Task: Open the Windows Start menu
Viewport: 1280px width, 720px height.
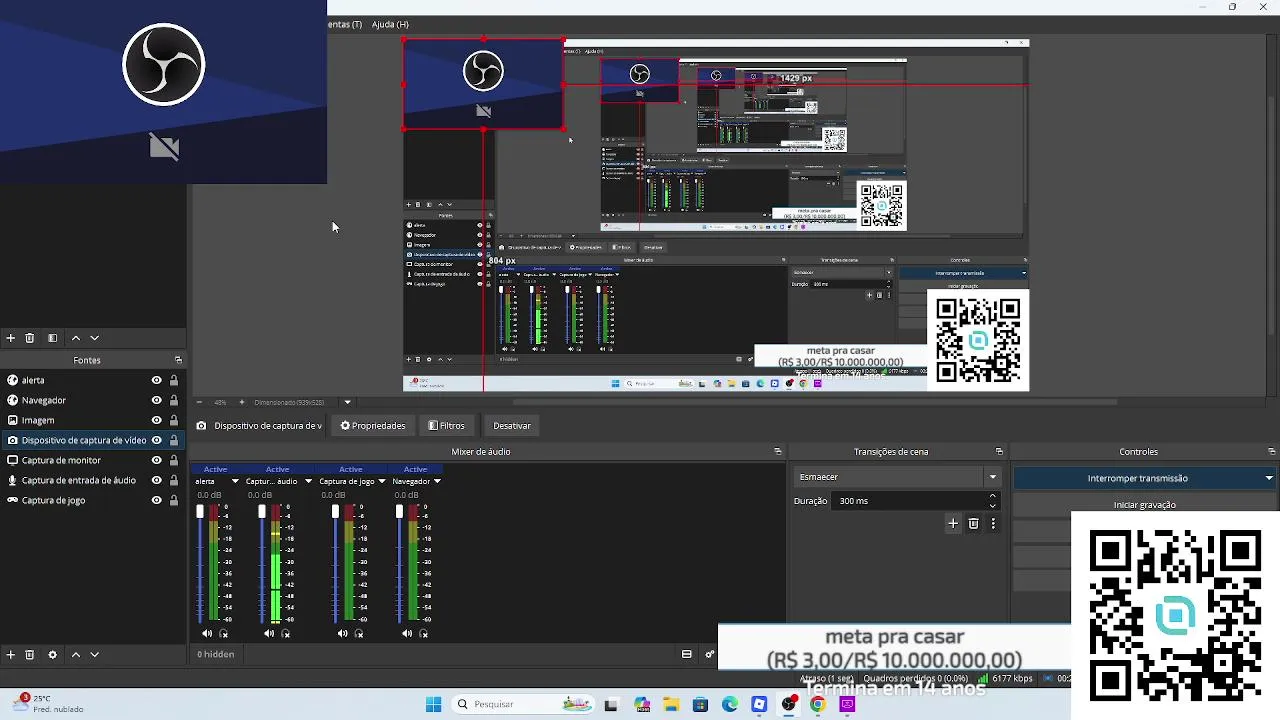Action: pyautogui.click(x=433, y=704)
